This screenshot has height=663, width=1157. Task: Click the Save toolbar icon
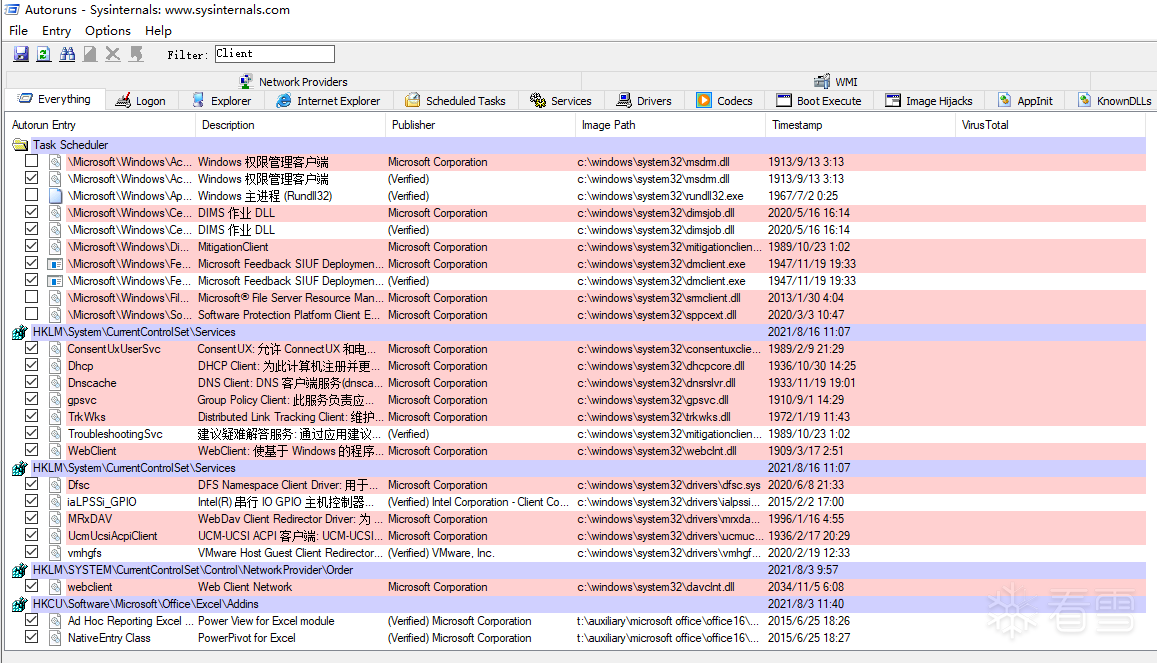(x=21, y=54)
